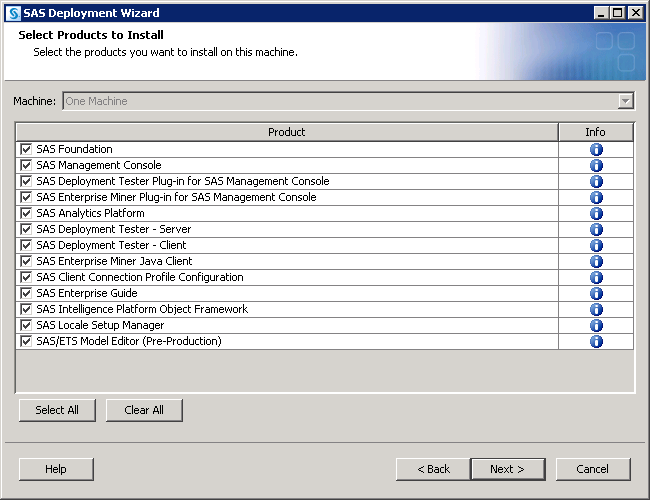
Task: Uncheck SAS Intelligence Platform Object Framework checkbox
Action: coord(26,309)
